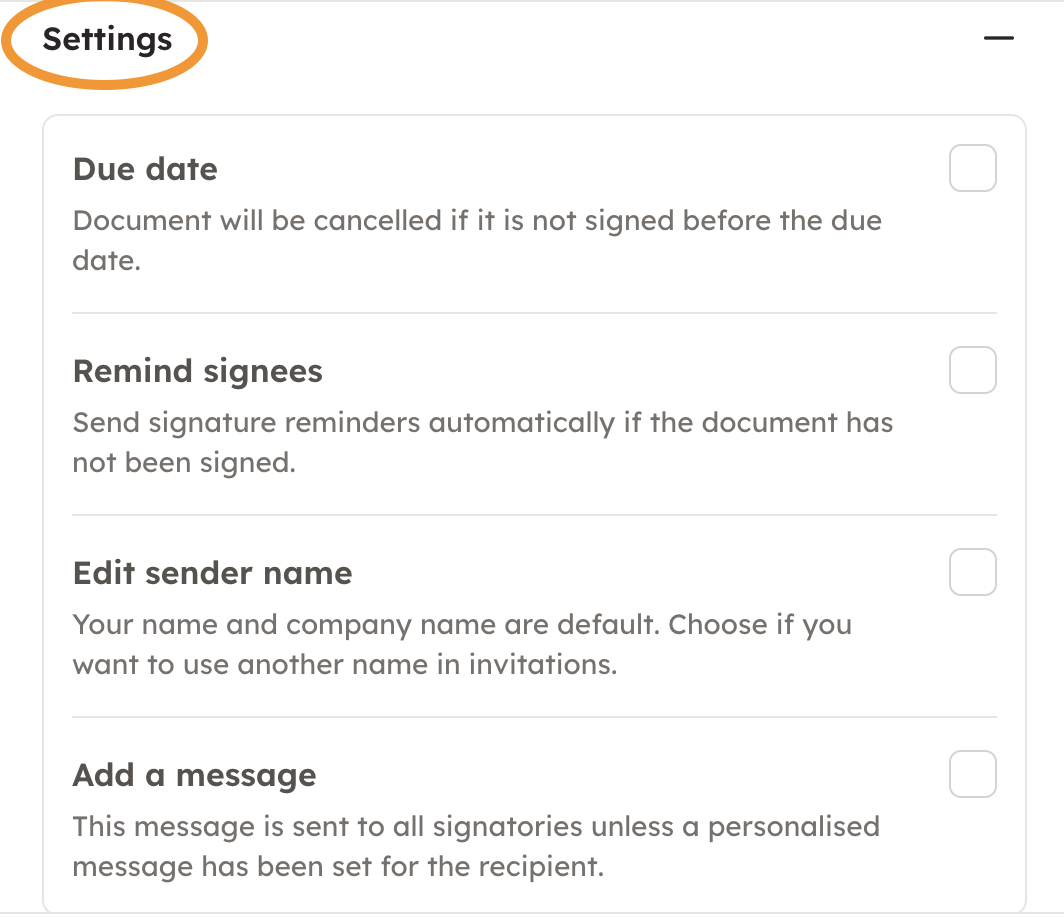
Task: Click "Your name and company name" line
Action: (x=462, y=624)
